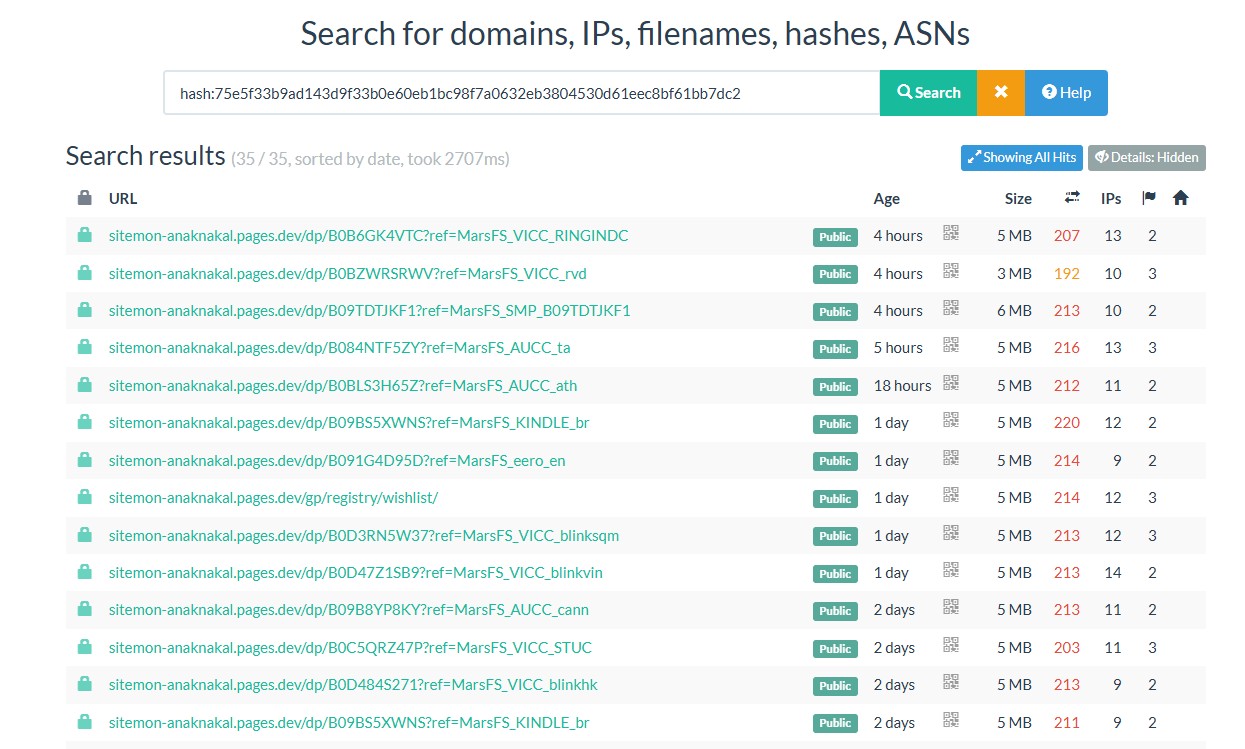Click QR code icon for MarsFS_VICC_STUC row

[950, 646]
